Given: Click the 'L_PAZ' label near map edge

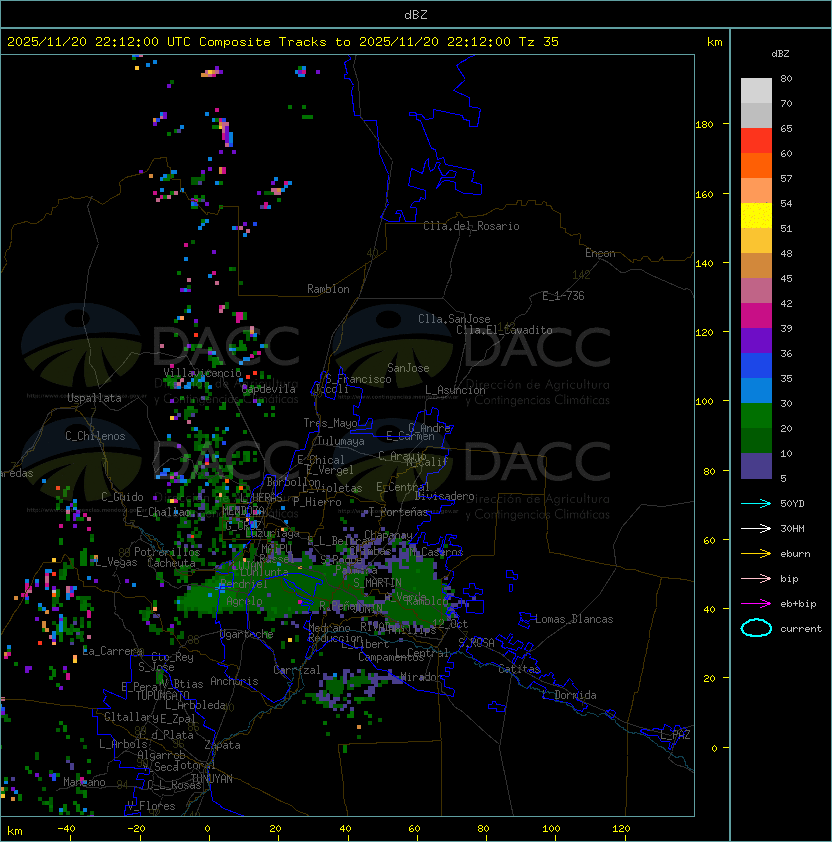Looking at the screenshot, I should 675,735.
